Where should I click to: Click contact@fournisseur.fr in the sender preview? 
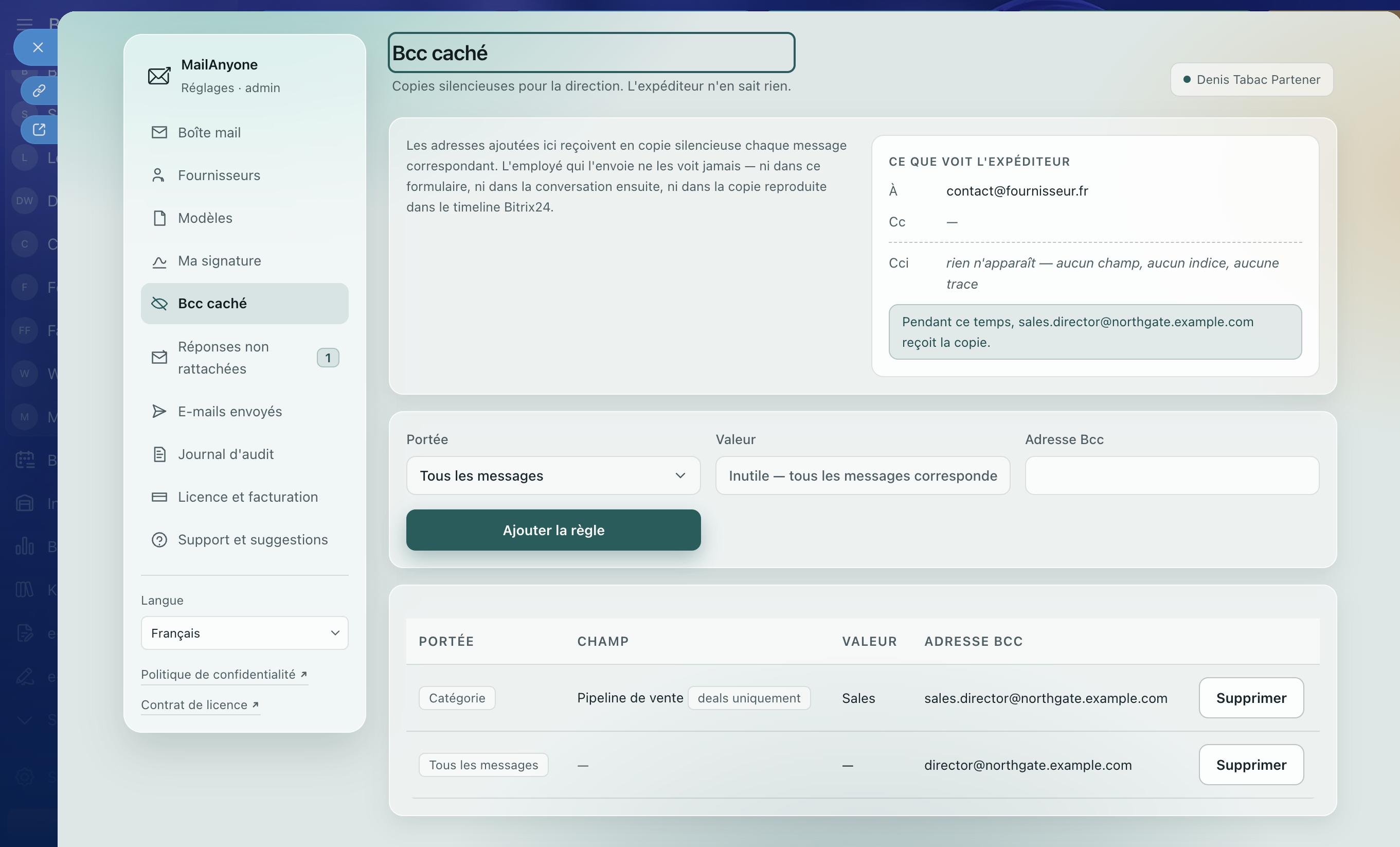(1017, 191)
